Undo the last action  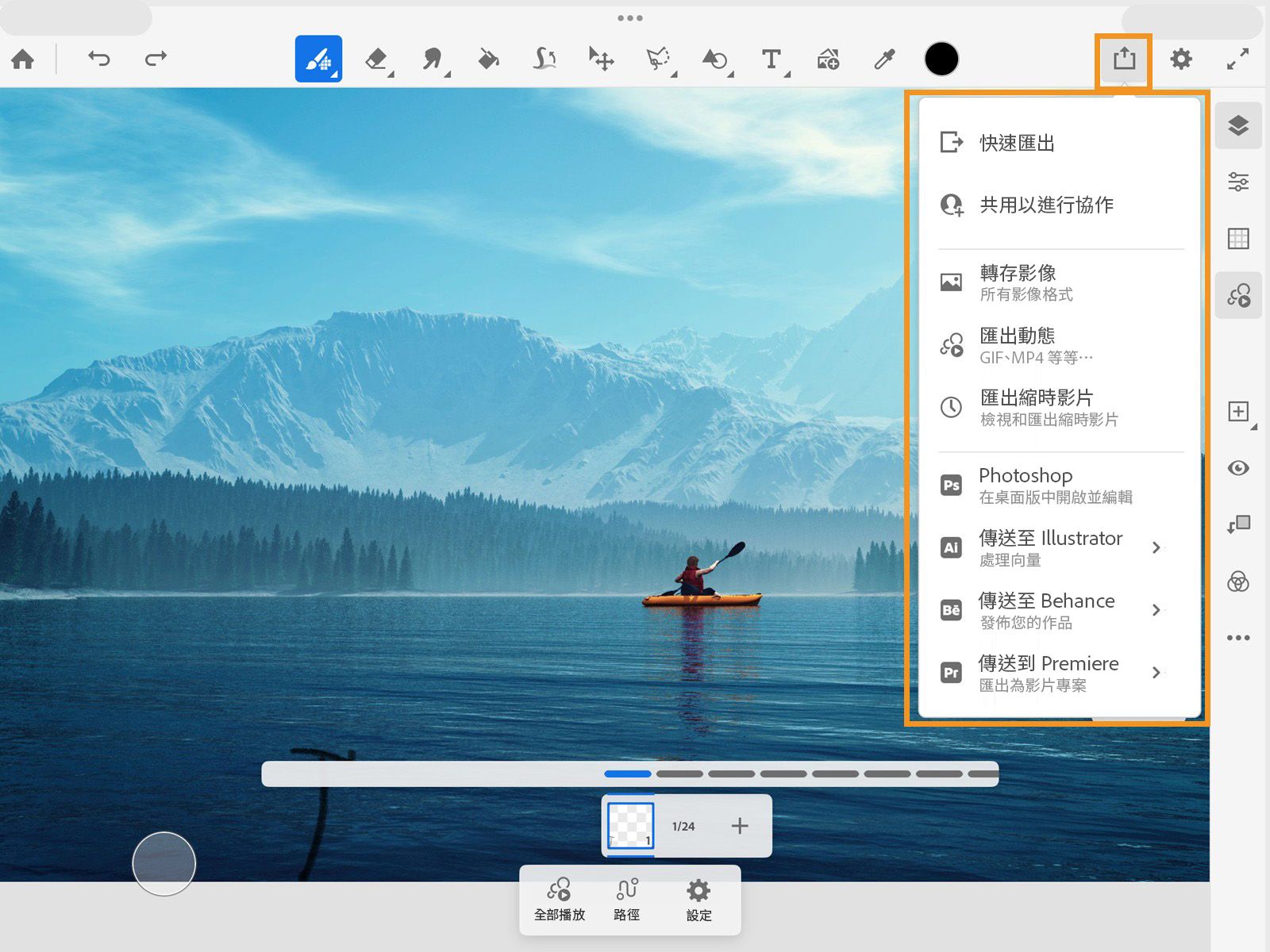tap(99, 59)
